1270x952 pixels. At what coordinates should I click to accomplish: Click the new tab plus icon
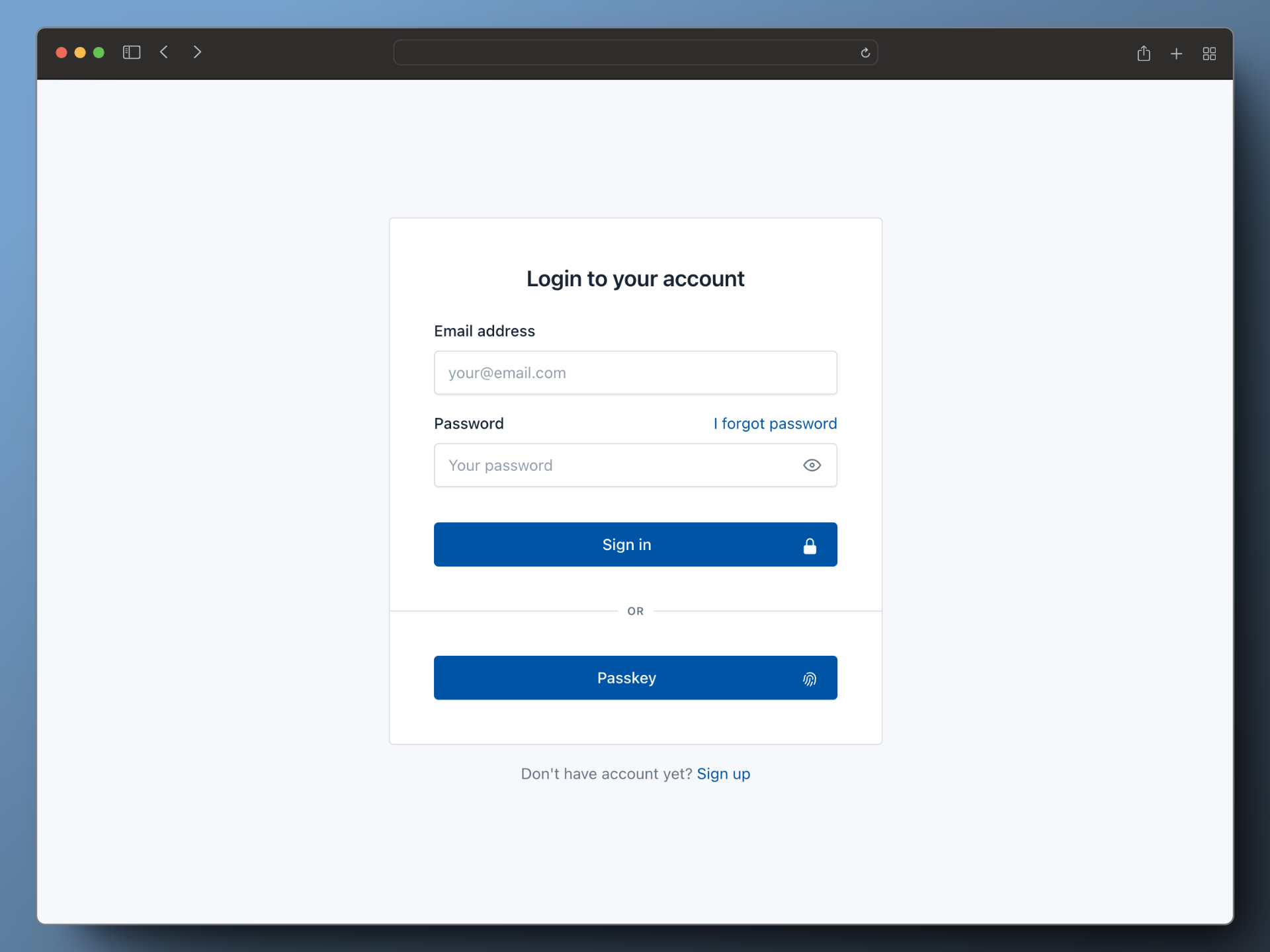pyautogui.click(x=1175, y=52)
